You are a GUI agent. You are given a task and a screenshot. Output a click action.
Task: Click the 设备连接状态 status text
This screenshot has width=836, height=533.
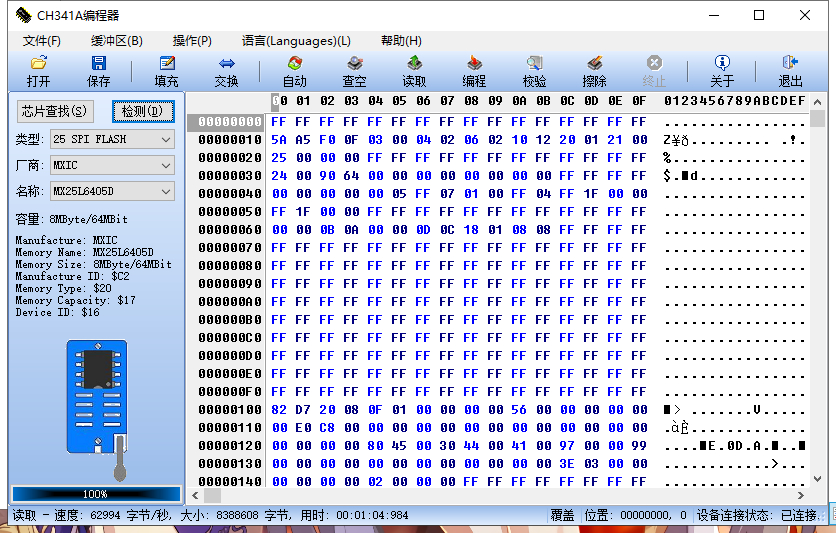click(x=757, y=515)
